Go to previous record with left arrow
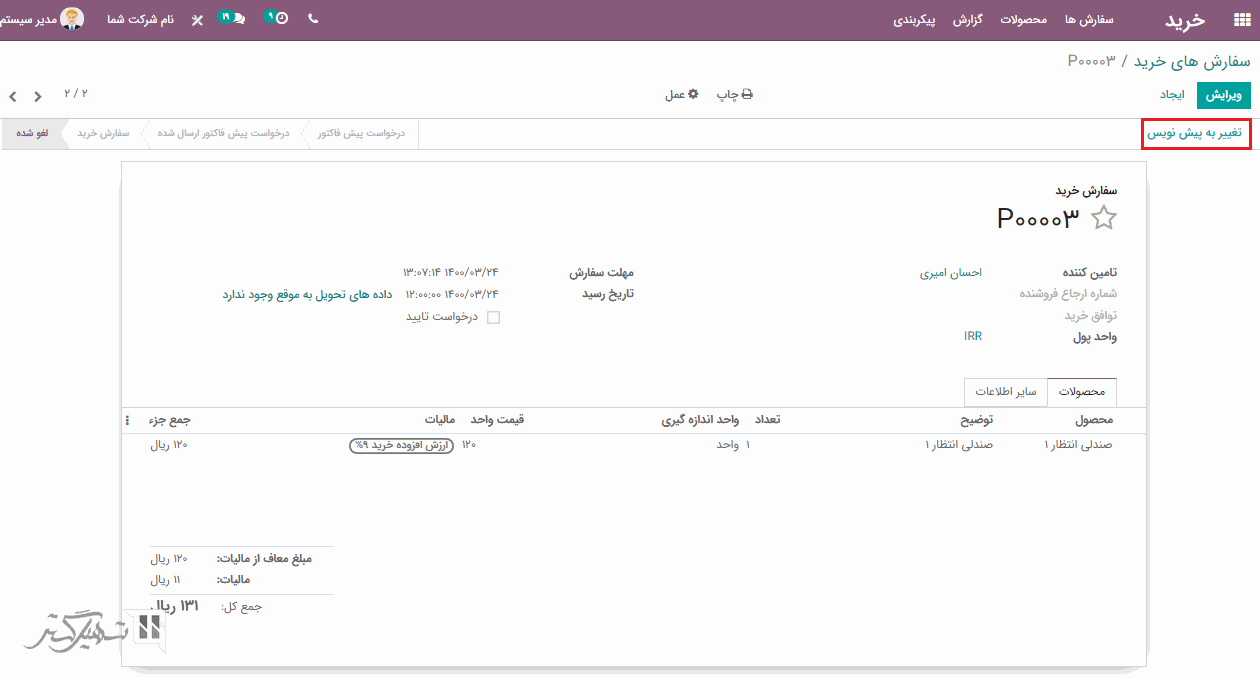Viewport: 1260px width, 678px height. pos(13,97)
